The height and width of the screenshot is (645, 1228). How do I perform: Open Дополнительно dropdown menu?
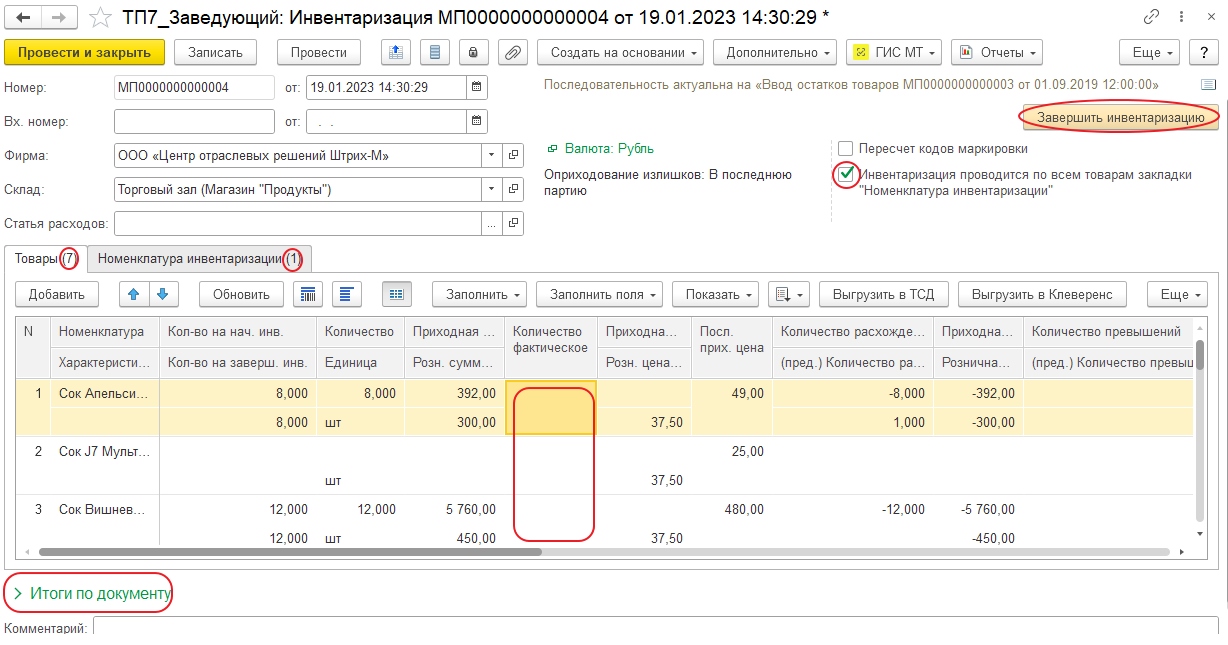(x=775, y=52)
